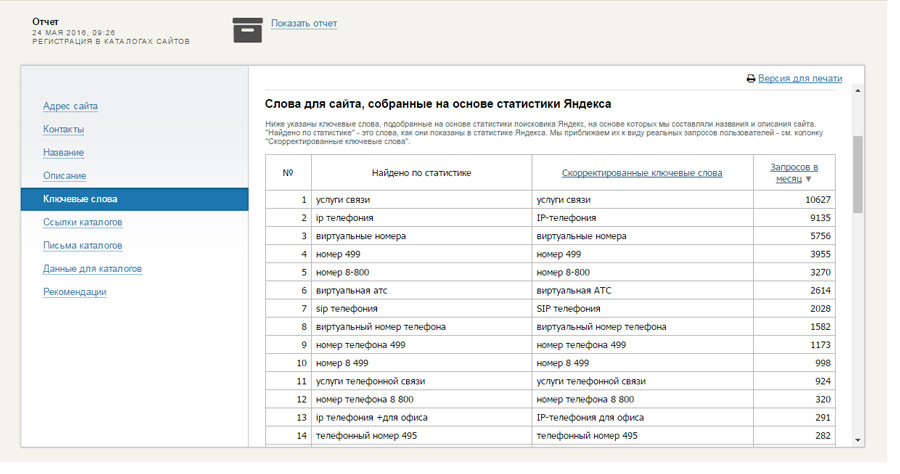Select Название sidebar item
The width and height of the screenshot is (900, 474).
coord(63,152)
